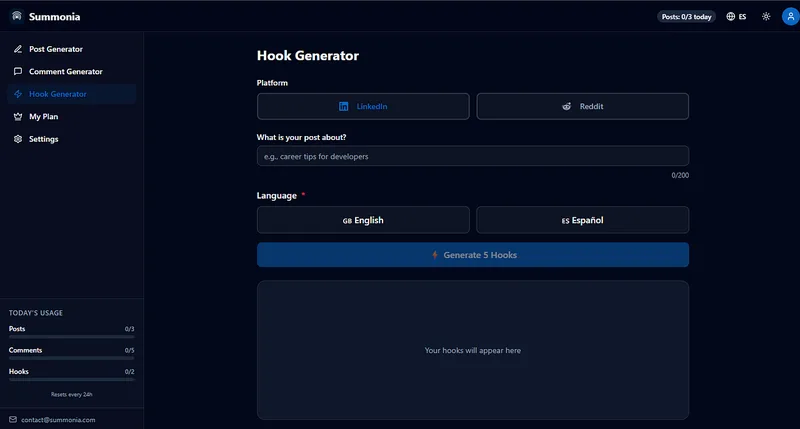Click the Hook Generator lightning icon in sidebar
Image resolution: width=800 pixels, height=429 pixels.
pos(18,94)
